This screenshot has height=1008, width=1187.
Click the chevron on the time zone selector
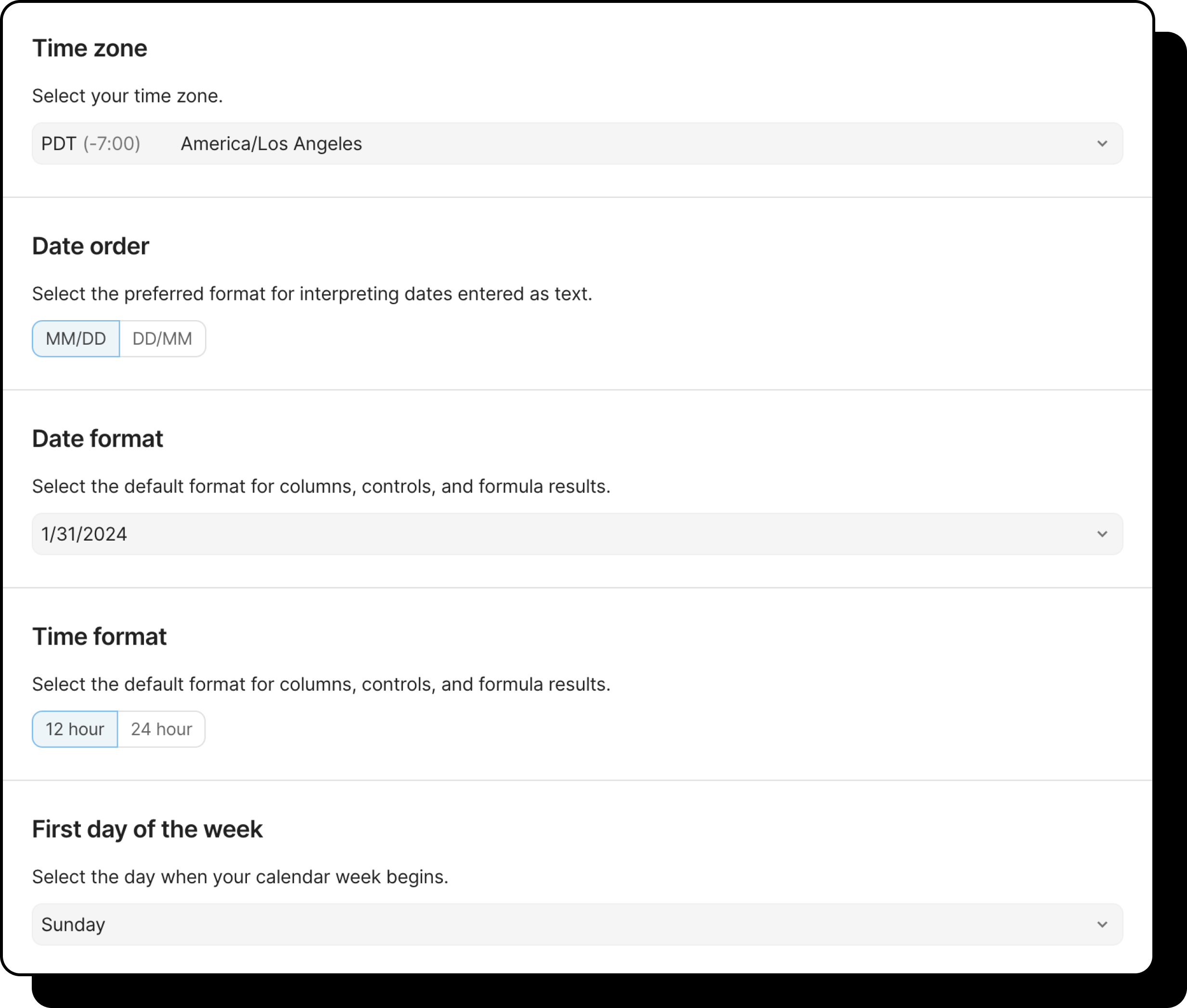point(1102,143)
